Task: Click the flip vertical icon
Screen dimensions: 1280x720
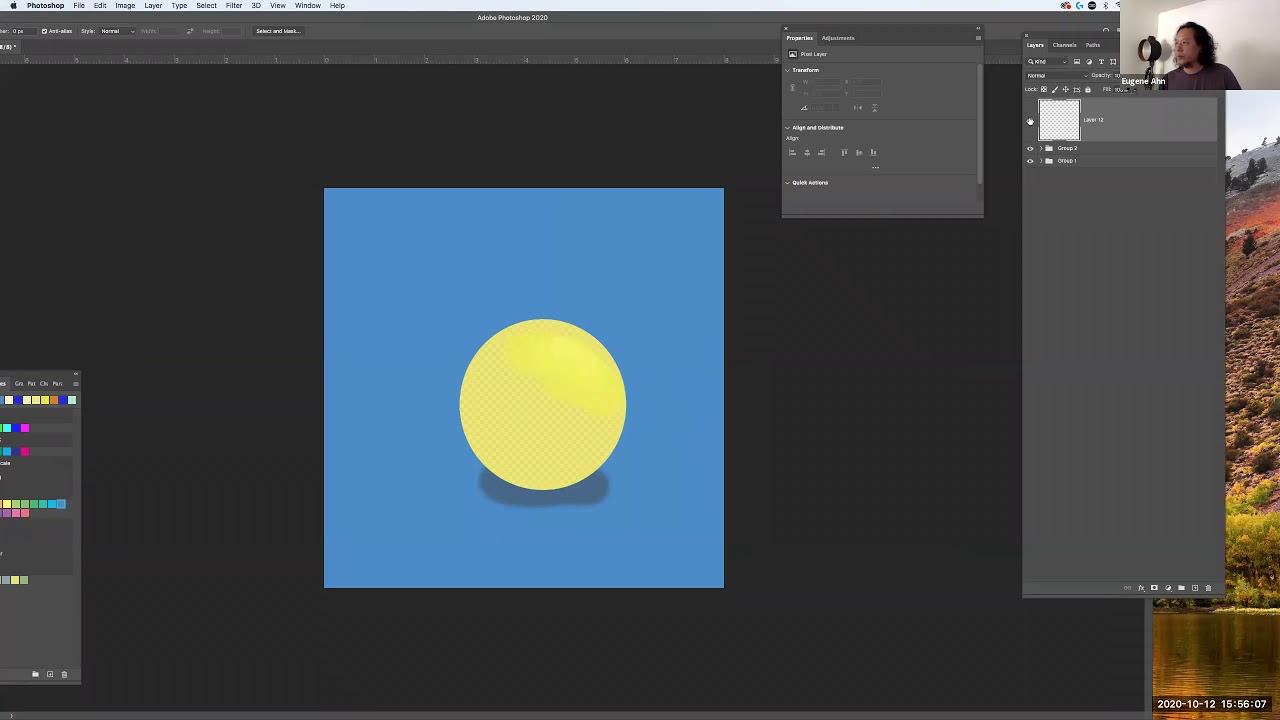Action: [875, 108]
